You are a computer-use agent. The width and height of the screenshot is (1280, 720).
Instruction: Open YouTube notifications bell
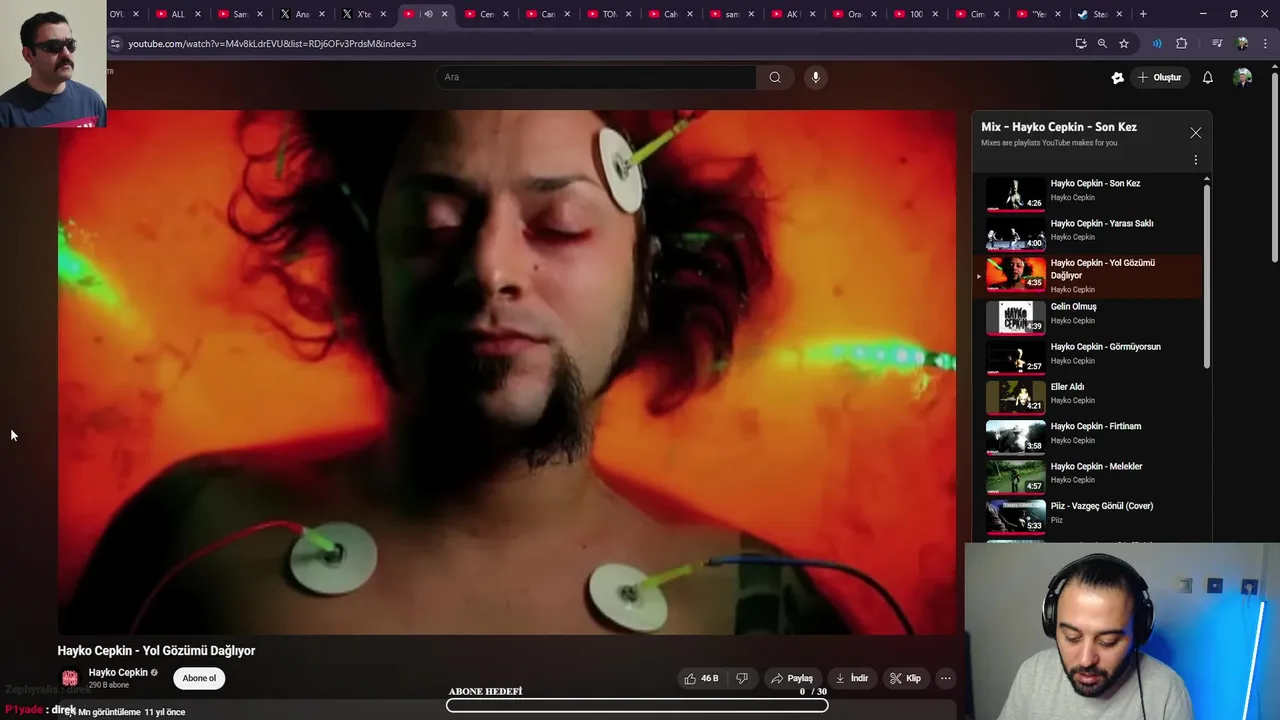(x=1207, y=77)
